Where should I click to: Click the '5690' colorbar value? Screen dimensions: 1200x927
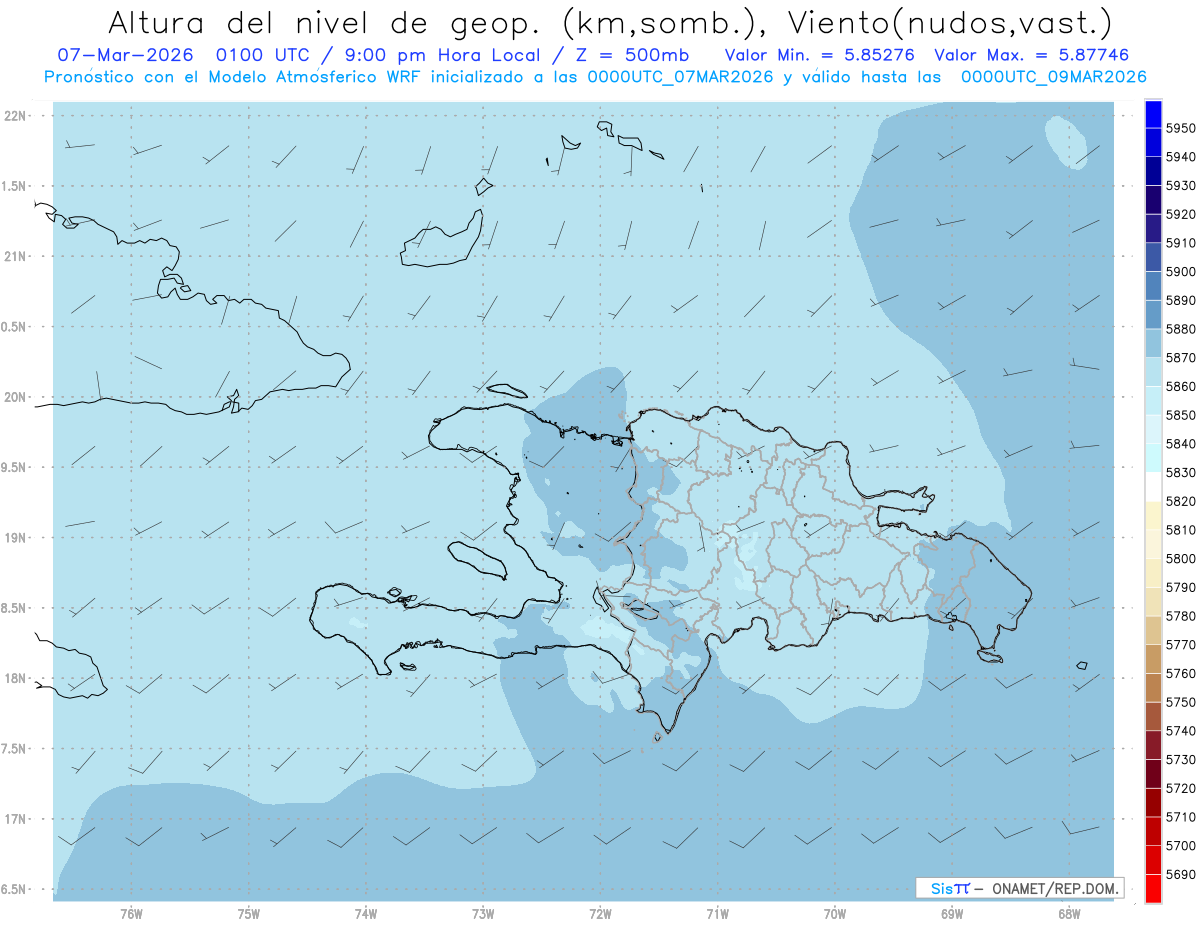(1180, 874)
